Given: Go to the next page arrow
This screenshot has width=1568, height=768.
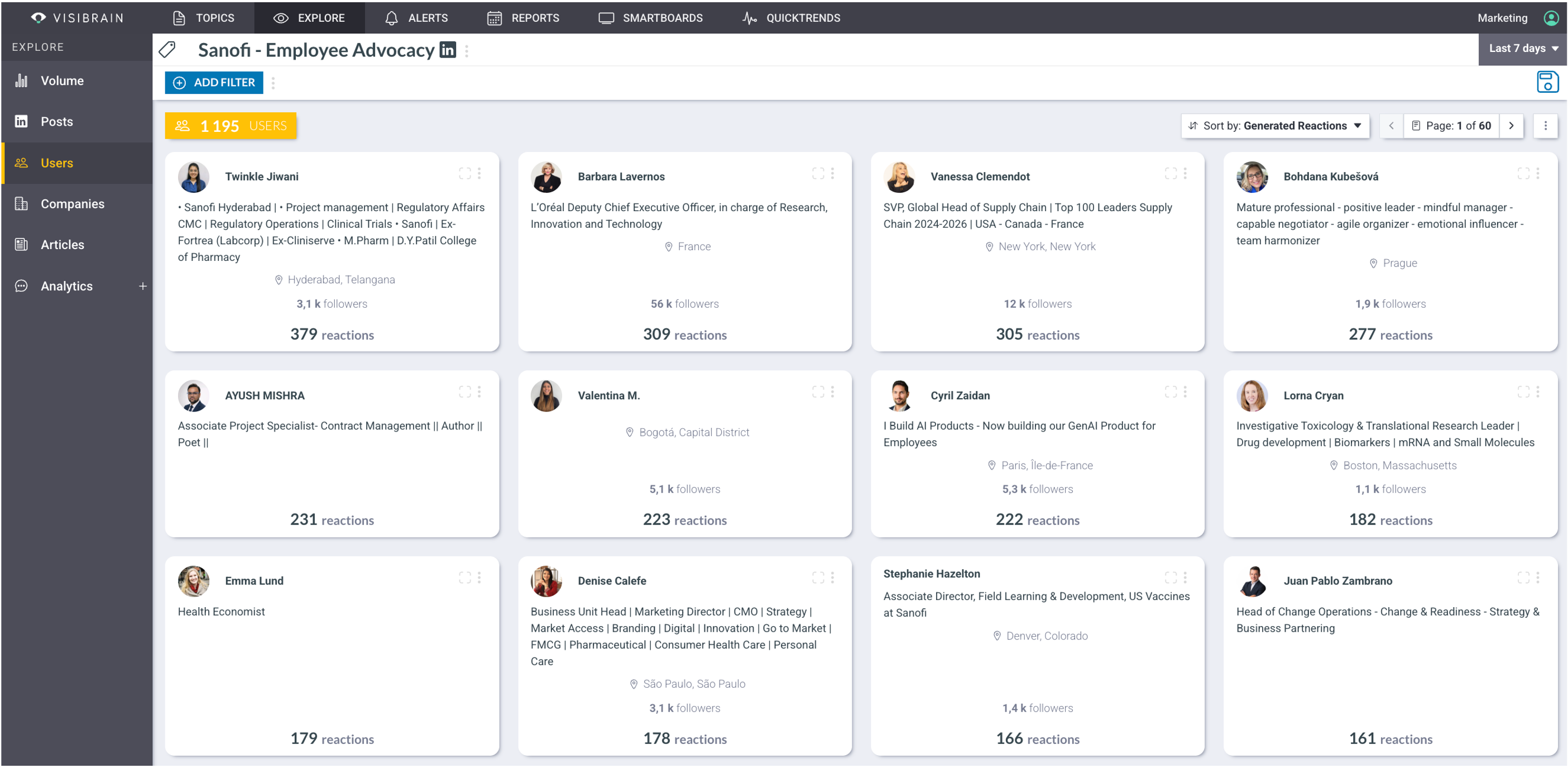Looking at the screenshot, I should tap(1512, 126).
